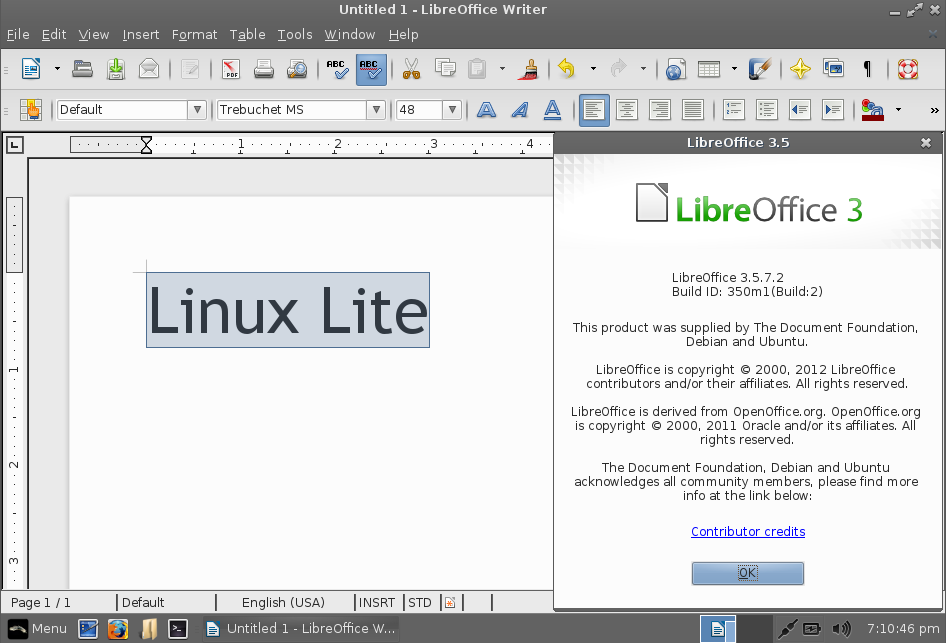Open the Format menu
Screen dimensions: 946x643
point(194,34)
